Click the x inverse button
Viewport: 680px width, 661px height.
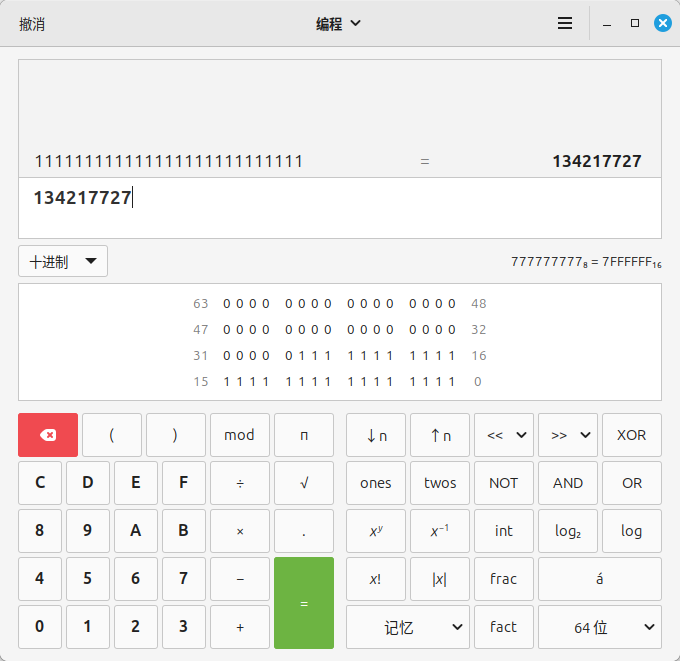[x=440, y=531]
